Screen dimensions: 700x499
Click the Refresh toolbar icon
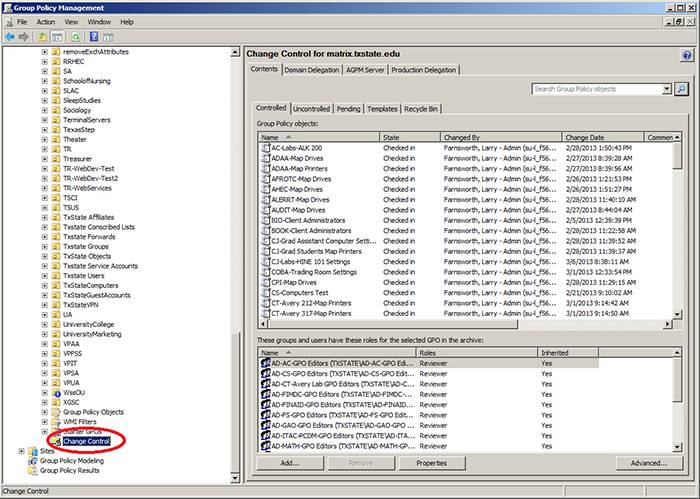tap(76, 36)
